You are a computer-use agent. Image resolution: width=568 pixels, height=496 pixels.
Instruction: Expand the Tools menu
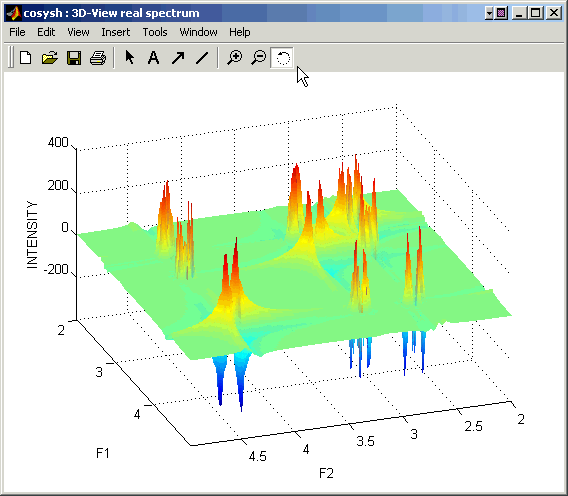pos(155,32)
